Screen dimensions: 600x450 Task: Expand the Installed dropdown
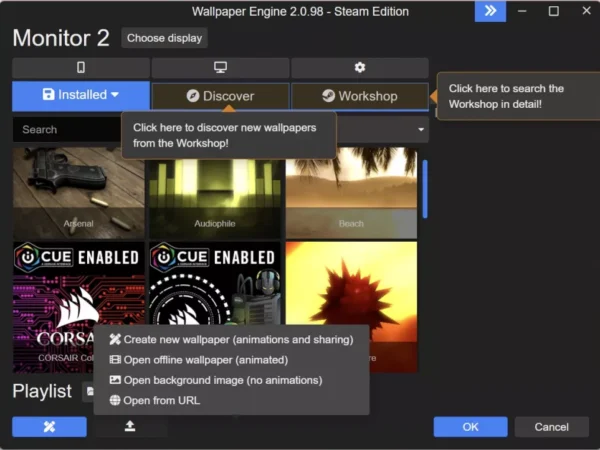[80, 96]
